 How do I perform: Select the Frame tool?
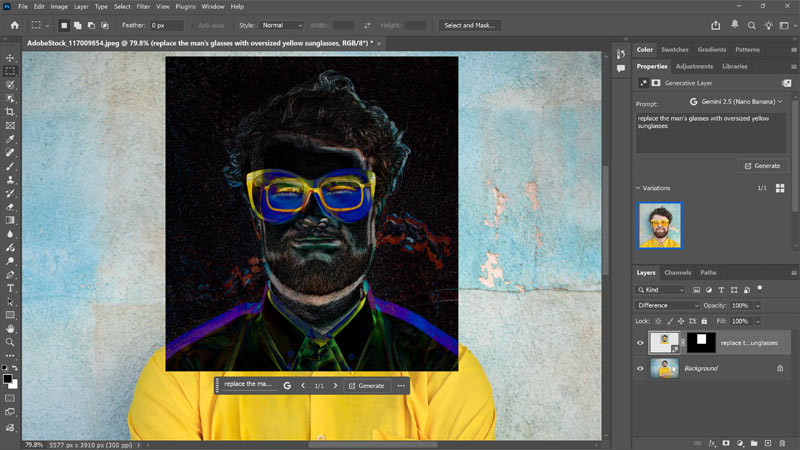(x=10, y=126)
